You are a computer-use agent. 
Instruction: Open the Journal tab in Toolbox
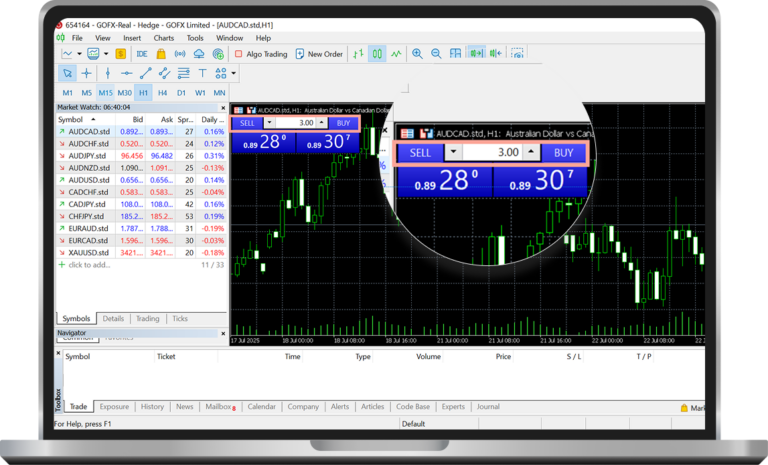coord(488,407)
